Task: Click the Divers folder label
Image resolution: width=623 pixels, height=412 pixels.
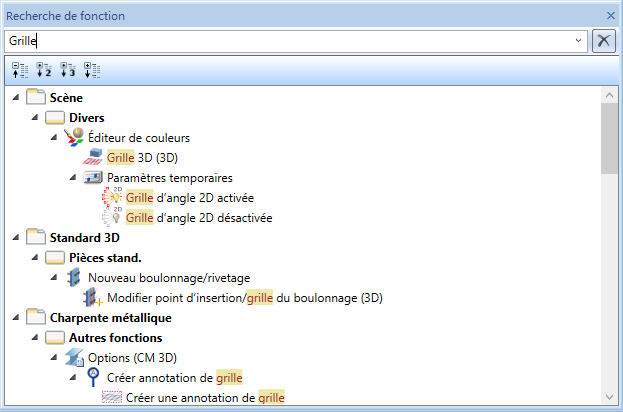Action: click(86, 118)
